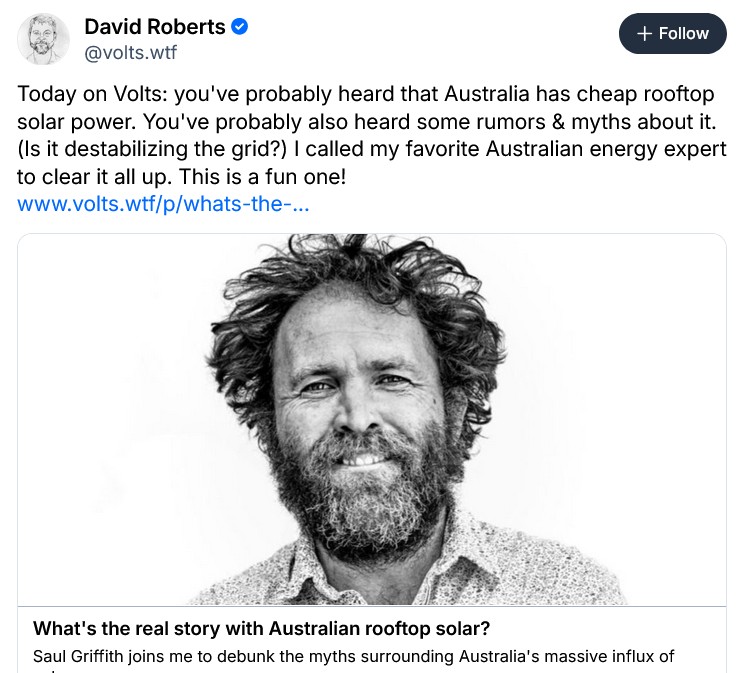This screenshot has height=673, width=743.
Task: Click the "Saul Griffith joins me" card description
Action: (x=353, y=657)
